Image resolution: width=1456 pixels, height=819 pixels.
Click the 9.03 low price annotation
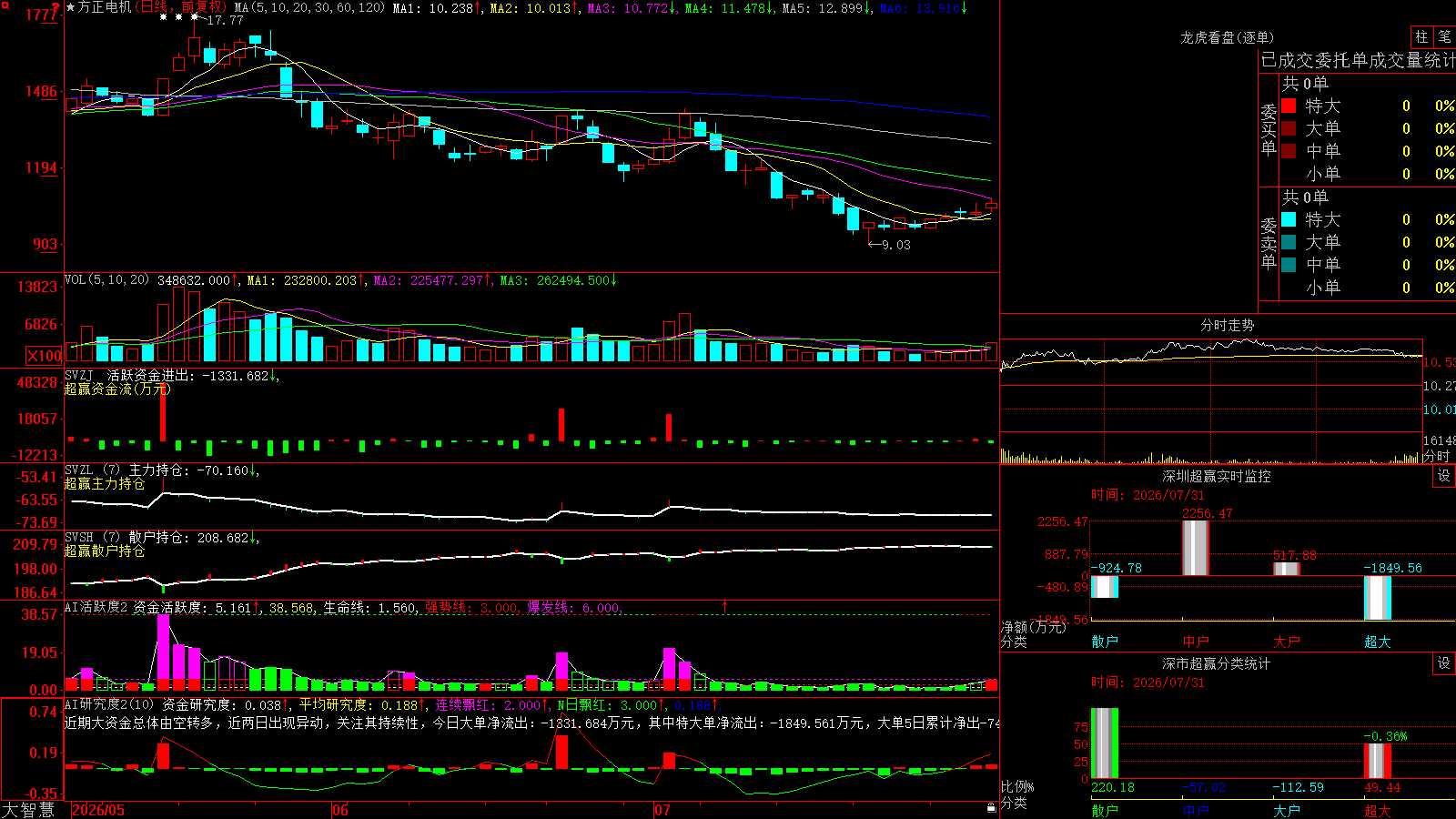point(896,245)
